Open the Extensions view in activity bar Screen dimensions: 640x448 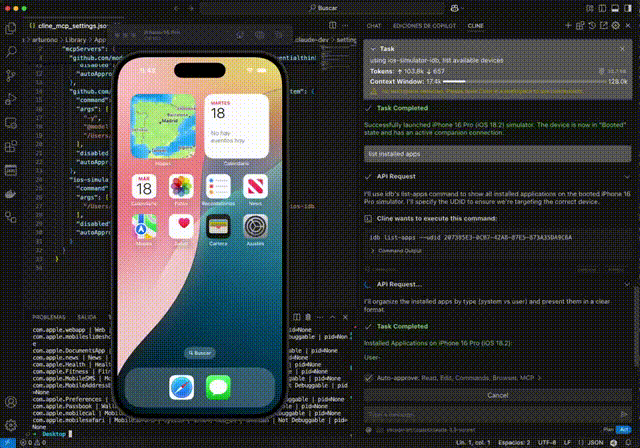pyautogui.click(x=12, y=146)
